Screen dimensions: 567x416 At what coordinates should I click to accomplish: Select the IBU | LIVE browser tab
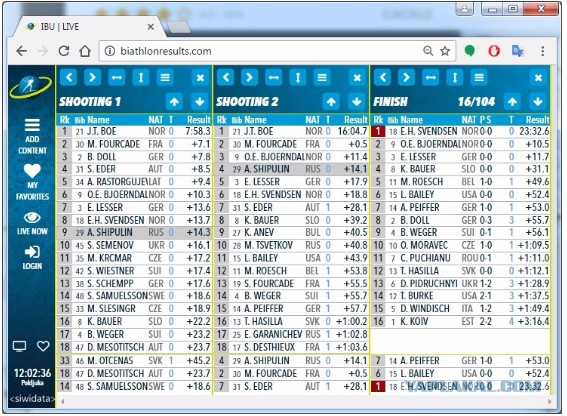click(90, 26)
